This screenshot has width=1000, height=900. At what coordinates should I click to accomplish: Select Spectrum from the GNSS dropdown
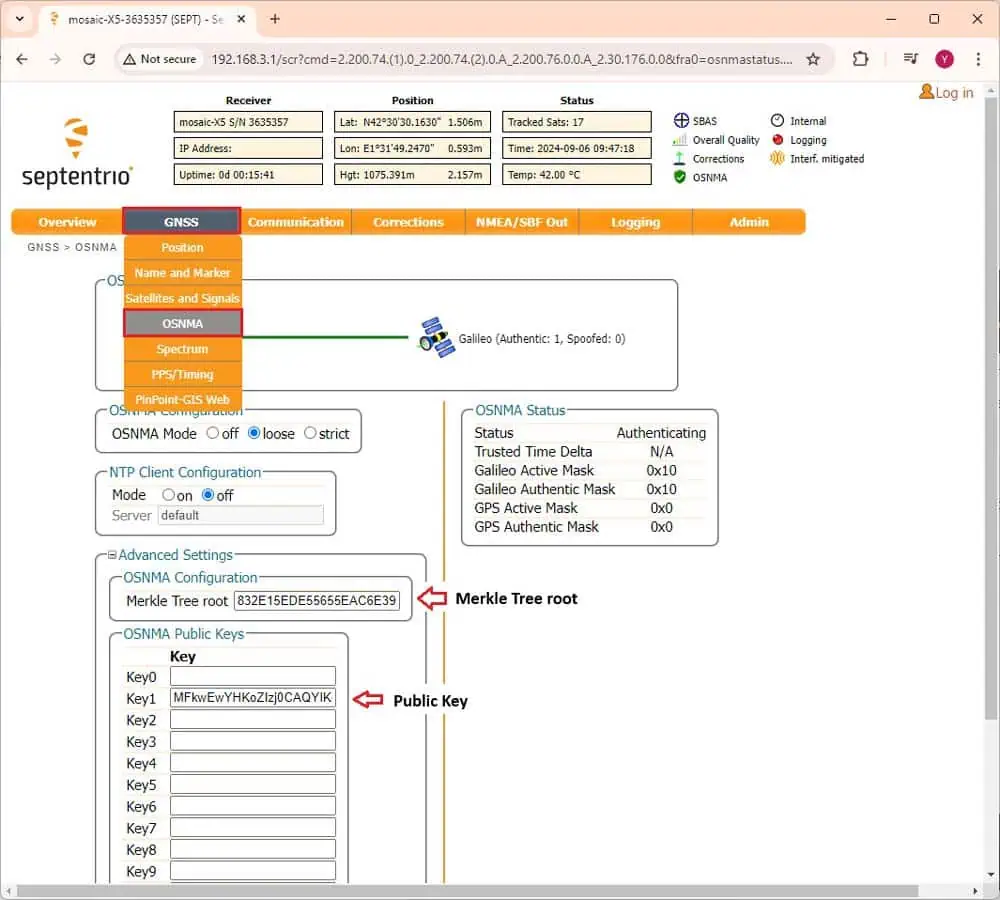[x=182, y=349]
